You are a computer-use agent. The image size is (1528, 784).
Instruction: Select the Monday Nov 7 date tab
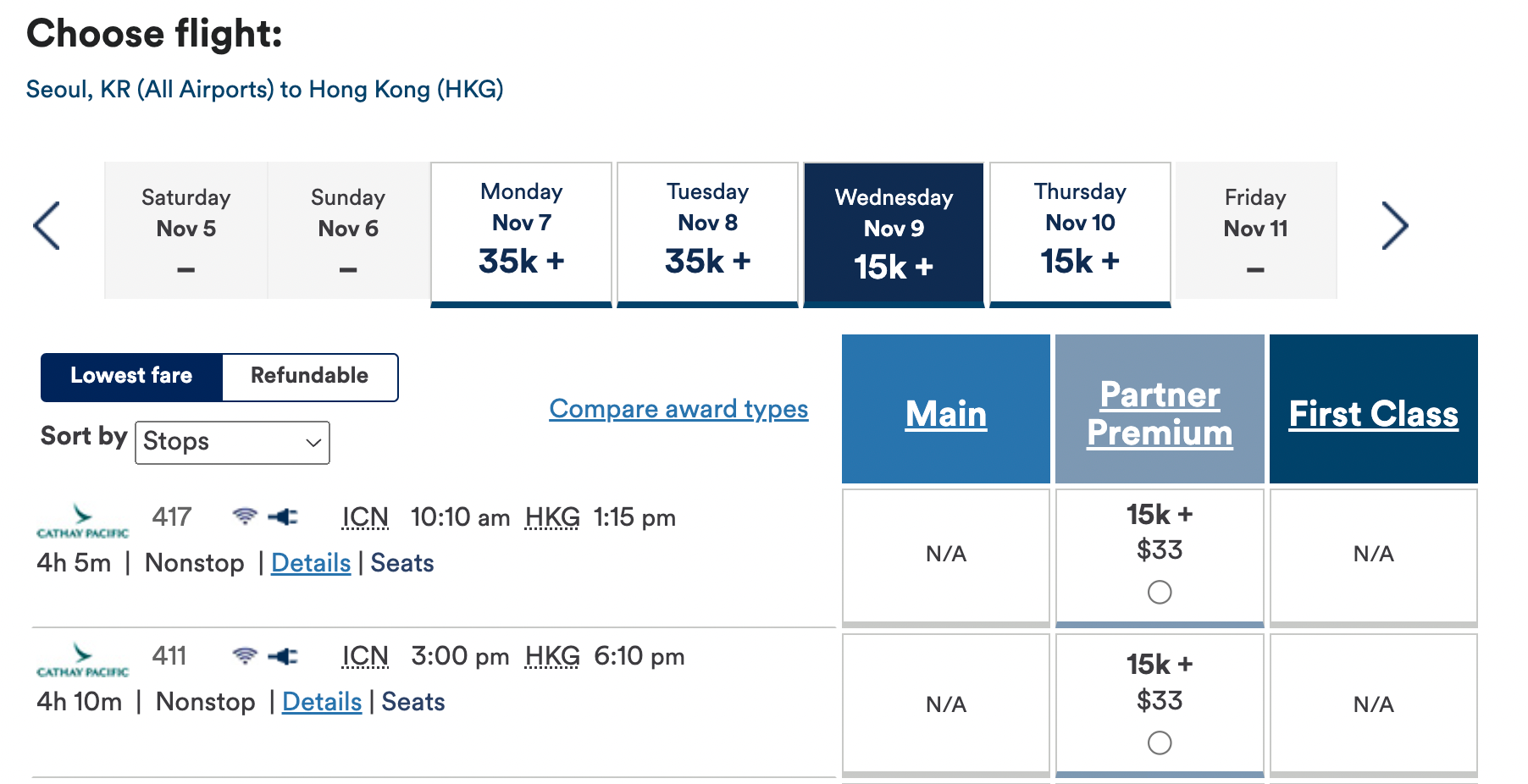click(x=521, y=230)
